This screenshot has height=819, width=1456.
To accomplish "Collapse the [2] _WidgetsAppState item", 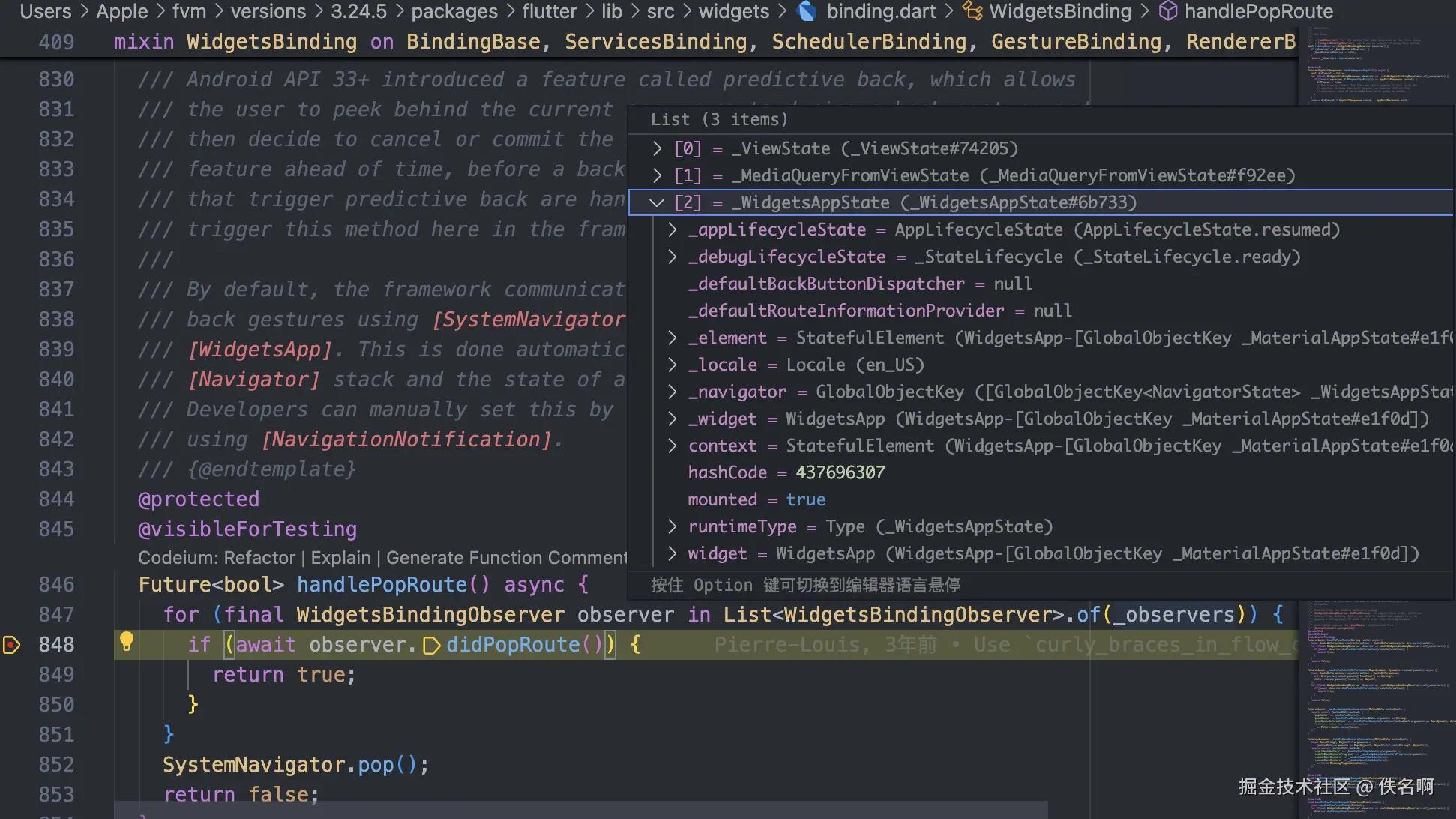I will 657,202.
